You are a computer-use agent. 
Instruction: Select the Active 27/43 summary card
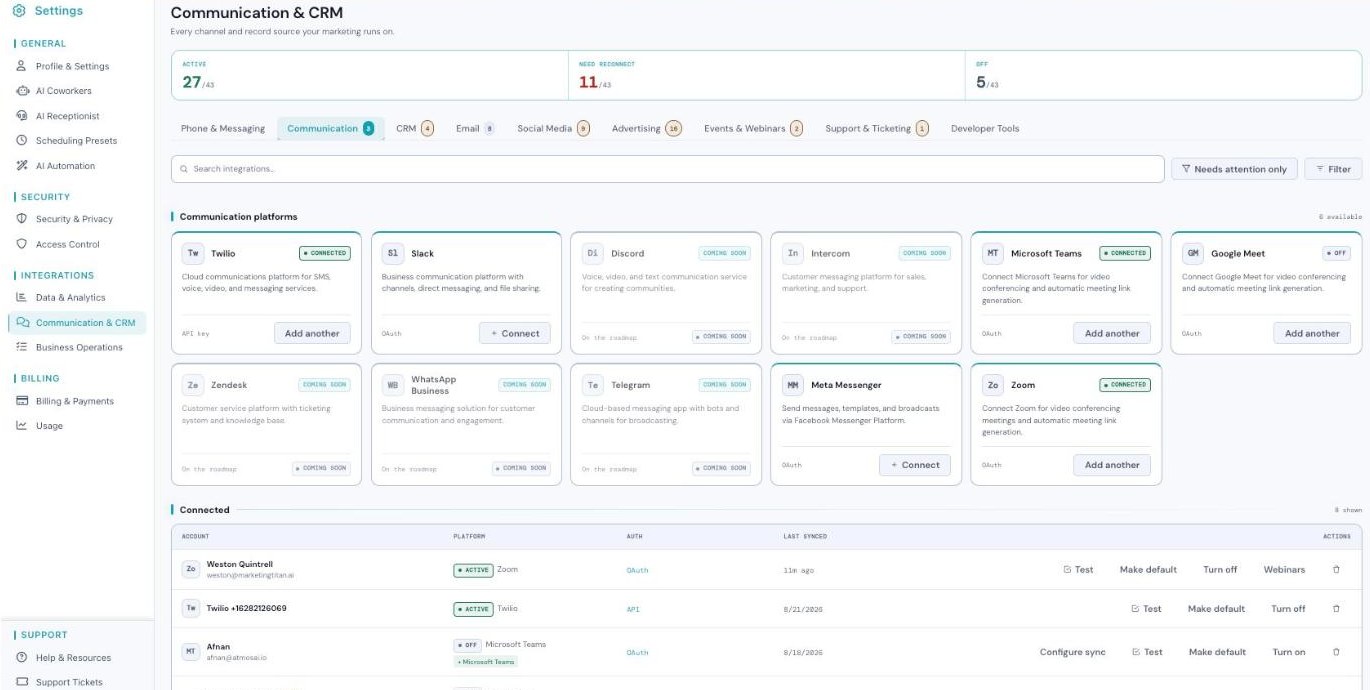pyautogui.click(x=369, y=76)
